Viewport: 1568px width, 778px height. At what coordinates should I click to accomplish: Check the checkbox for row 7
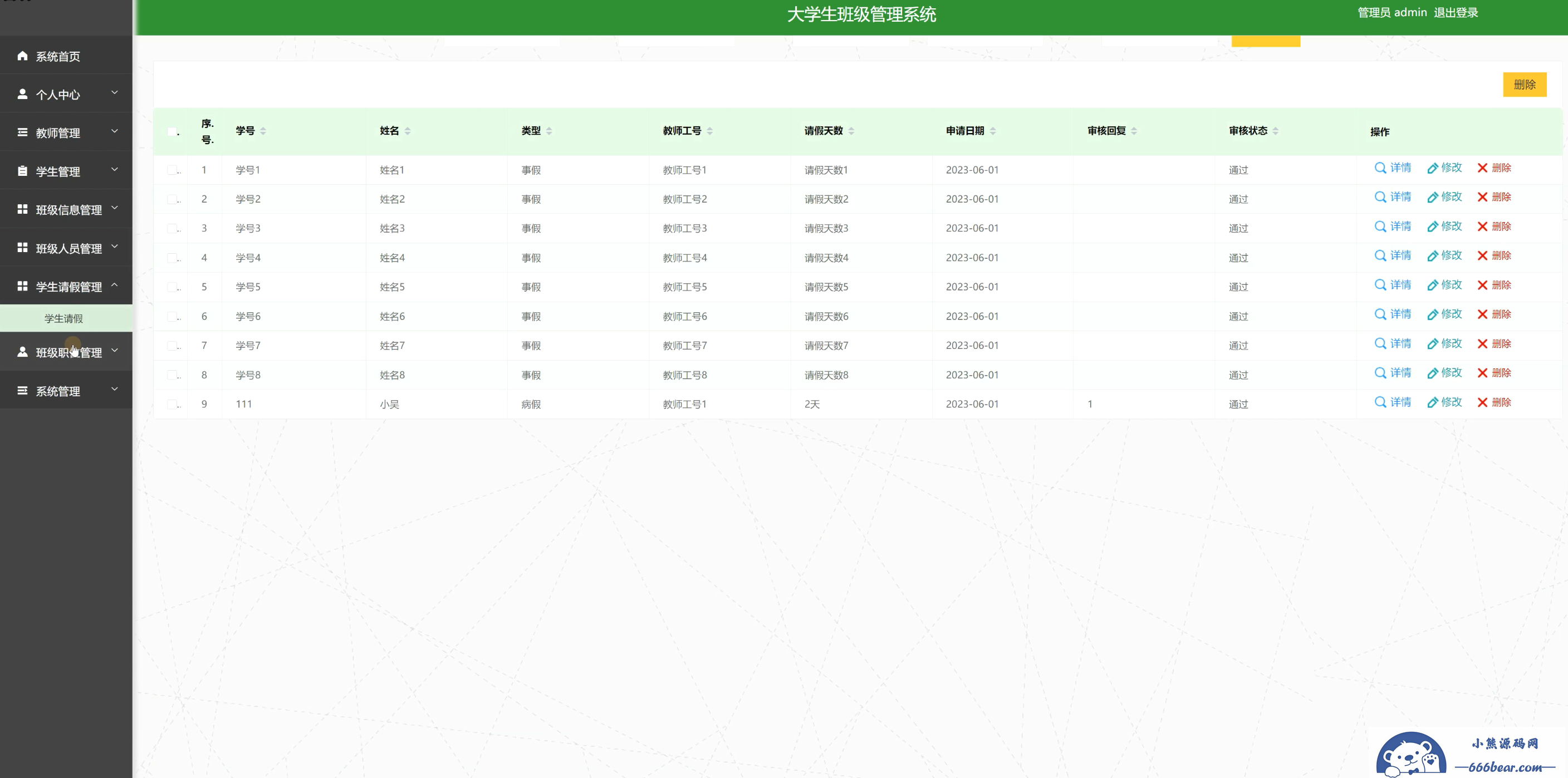172,346
